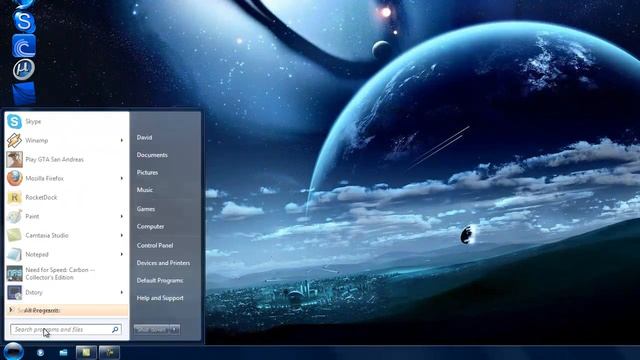Click the search magnifier icon
640x360 pixels.
115,329
